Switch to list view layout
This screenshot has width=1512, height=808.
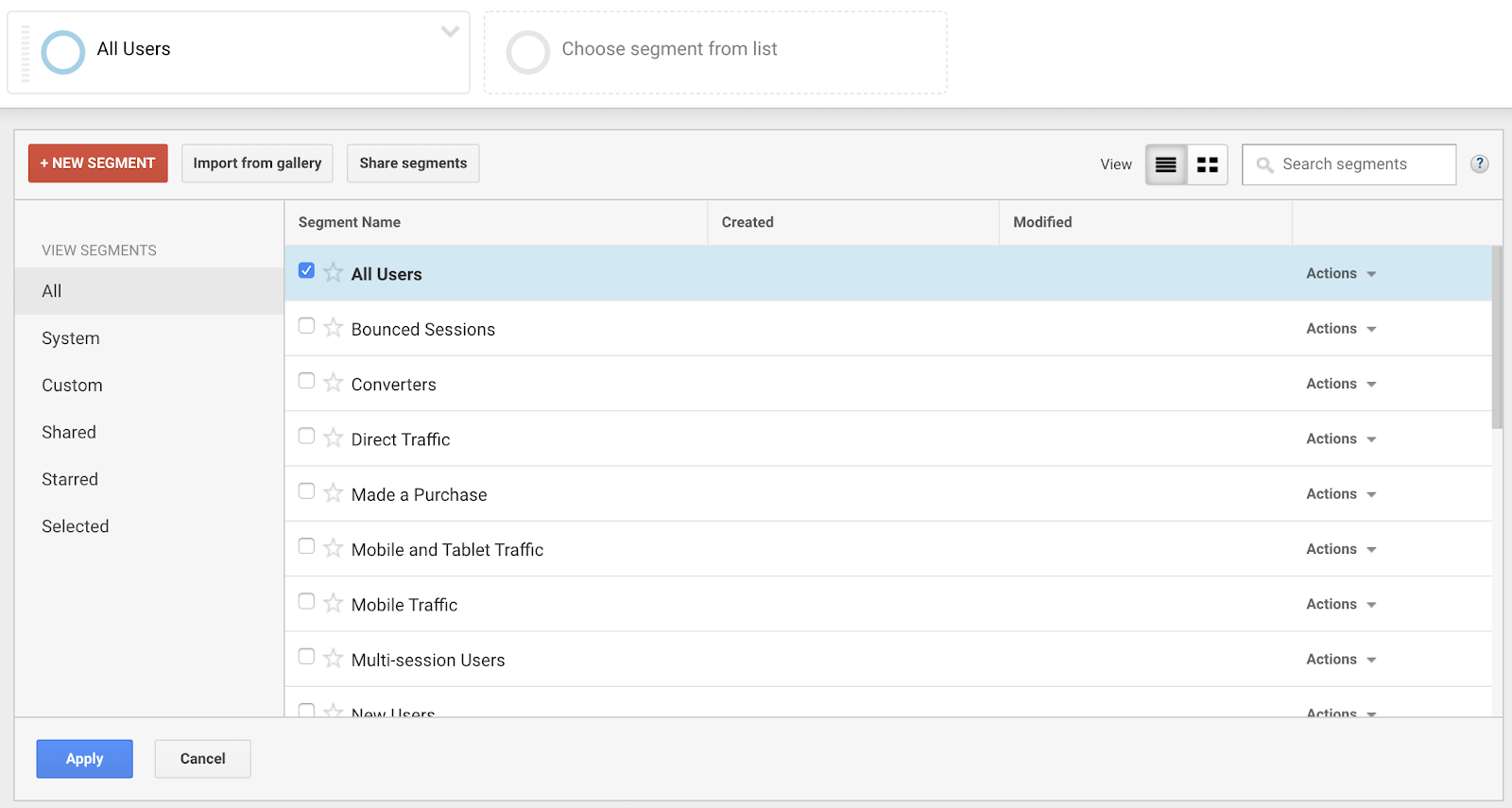tap(1166, 164)
